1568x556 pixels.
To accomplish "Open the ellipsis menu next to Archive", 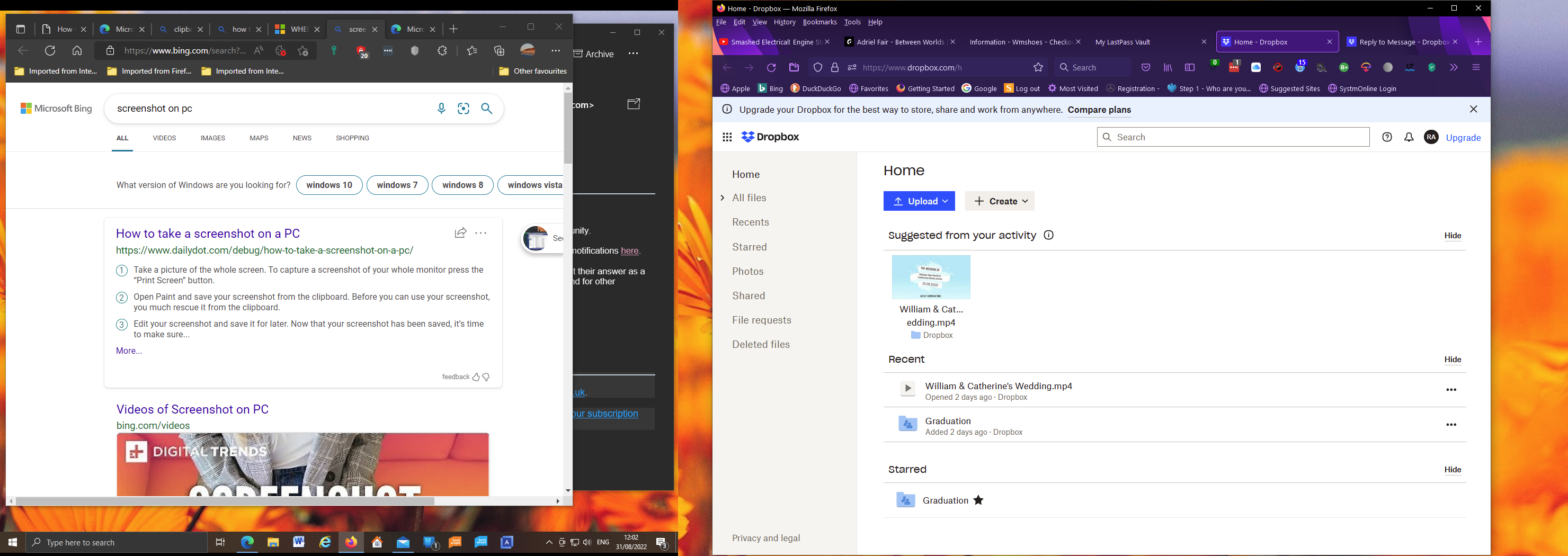I will [x=634, y=53].
